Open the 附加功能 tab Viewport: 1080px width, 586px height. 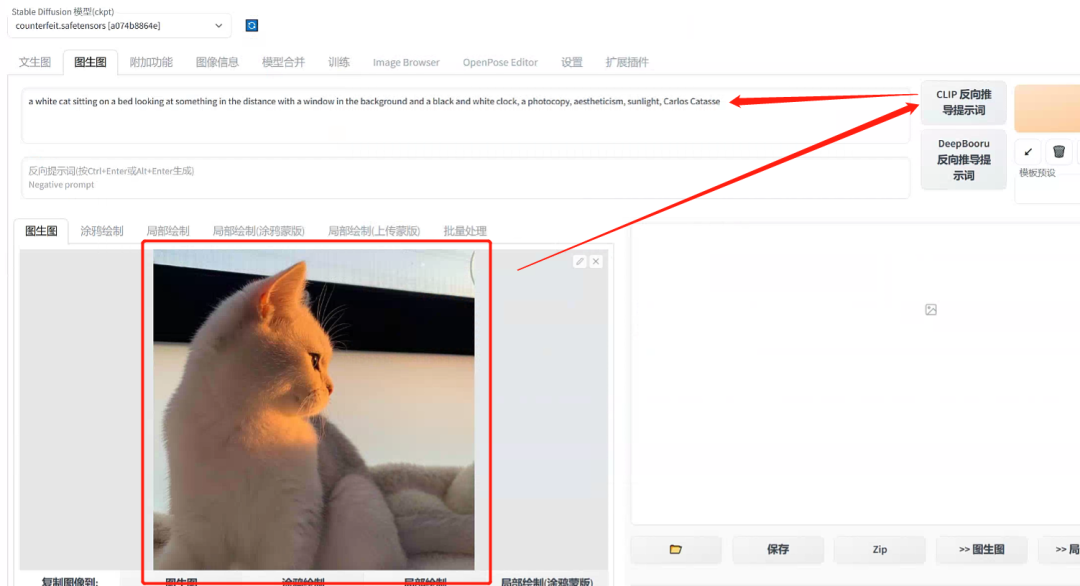[151, 62]
